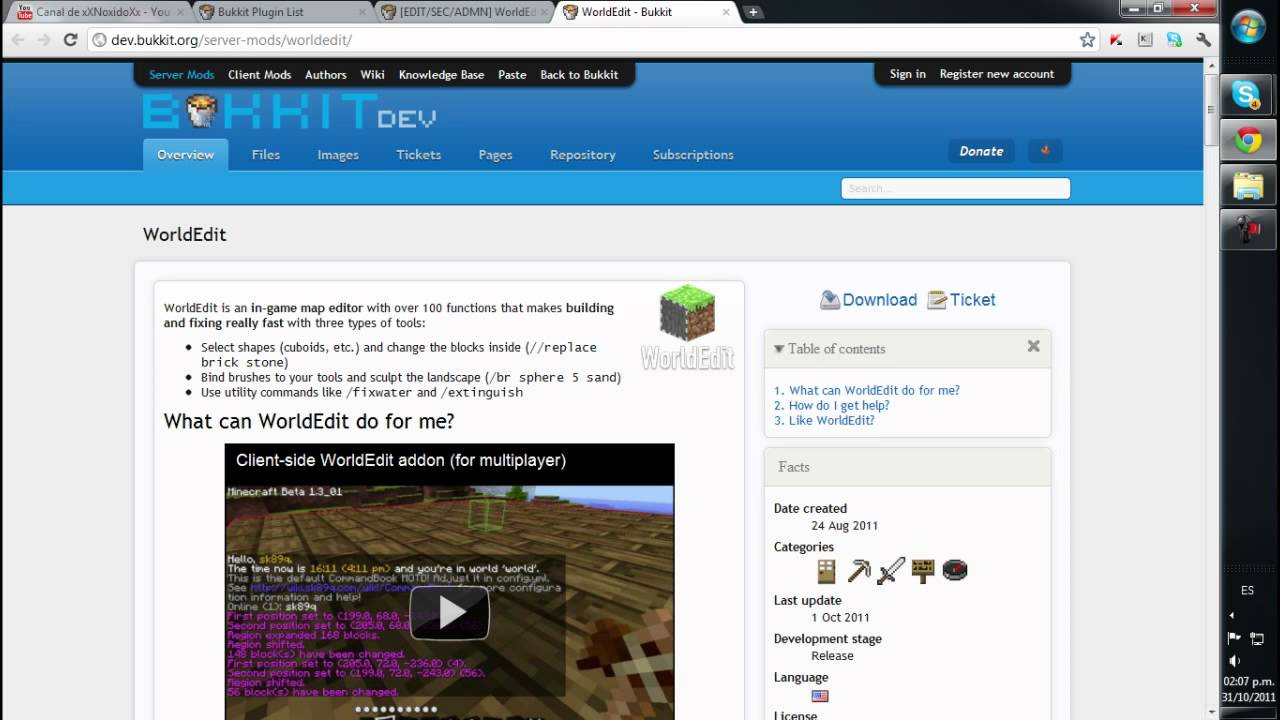Viewport: 1280px width, 720px height.
Task: Open the Download link
Action: [x=868, y=299]
